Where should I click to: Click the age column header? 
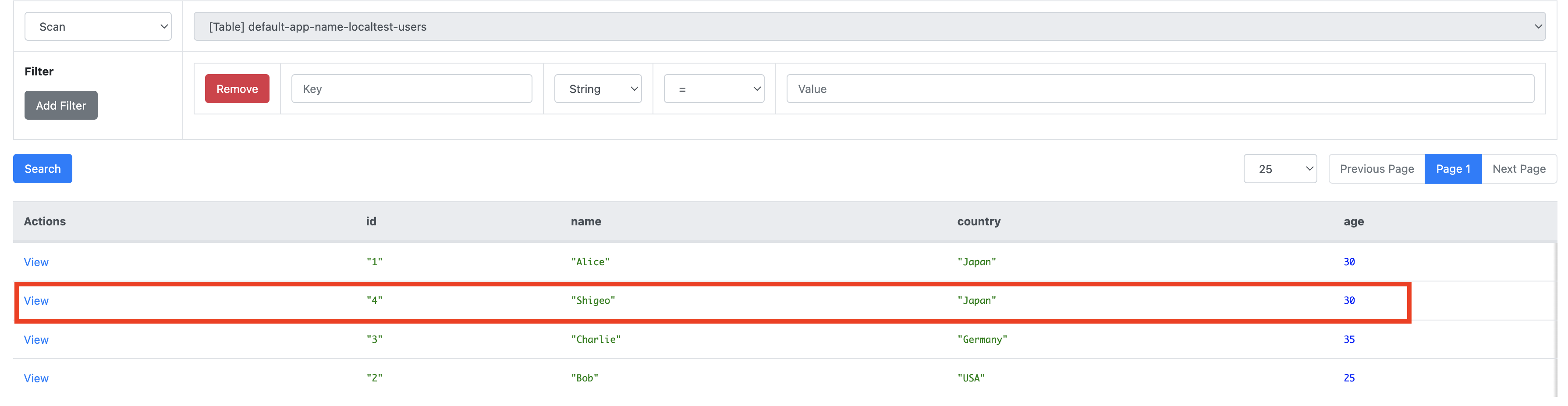tap(1353, 221)
